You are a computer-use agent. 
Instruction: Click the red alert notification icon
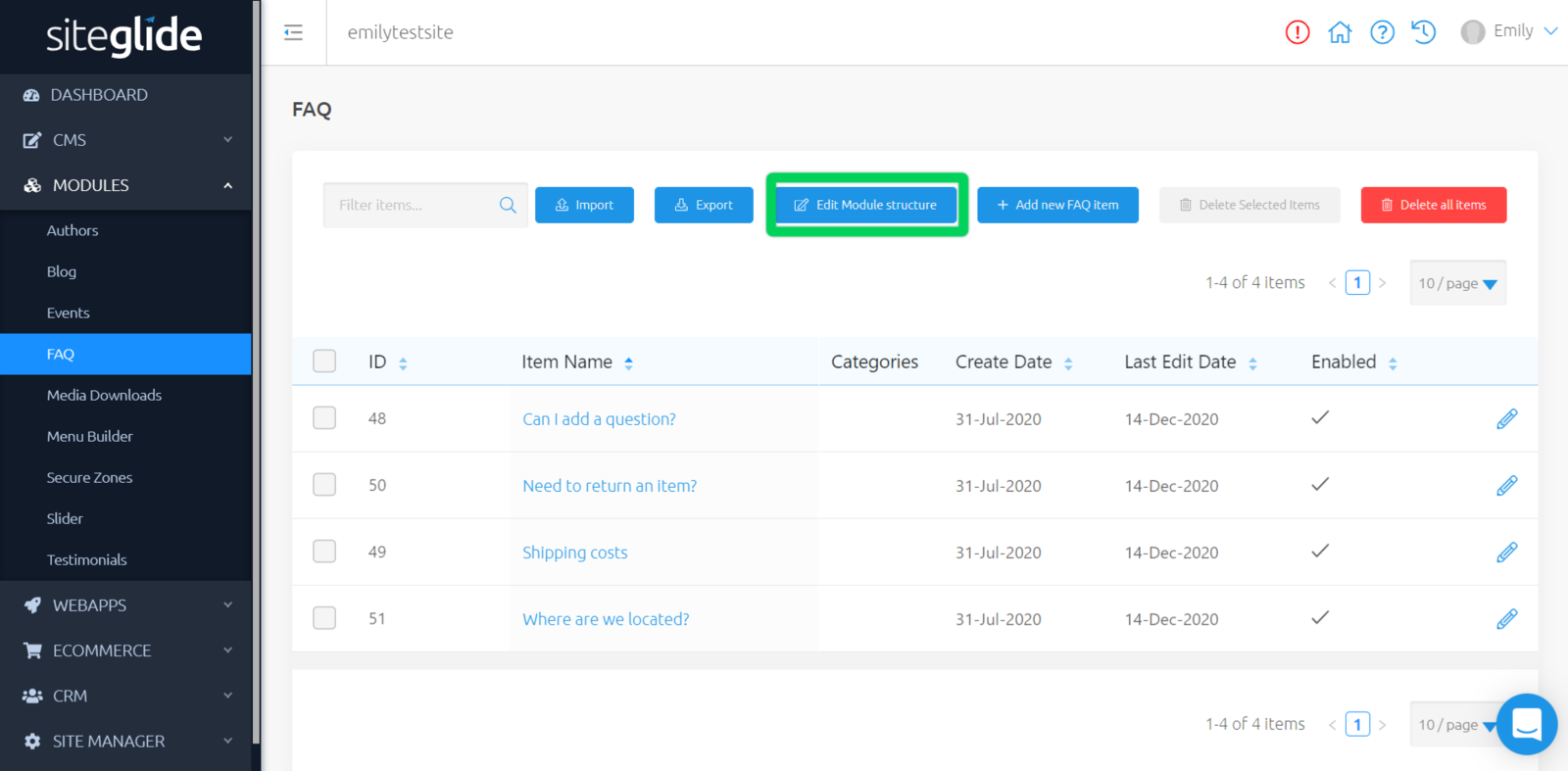1297,32
